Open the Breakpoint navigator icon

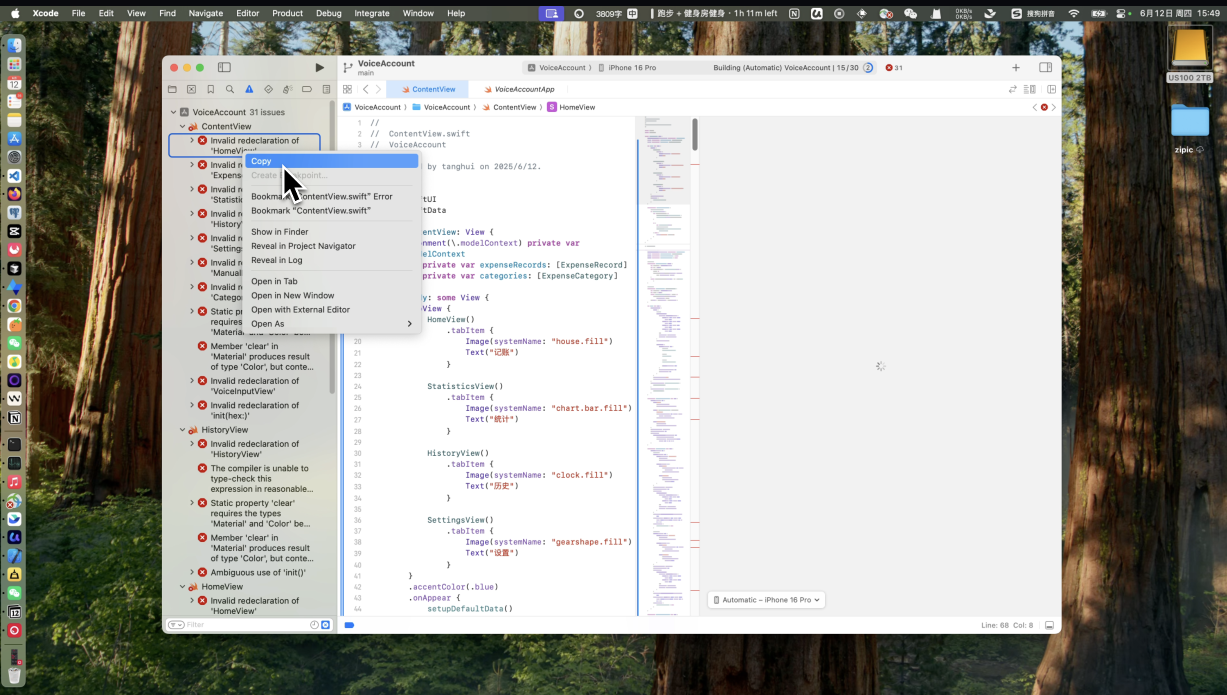pyautogui.click(x=306, y=89)
